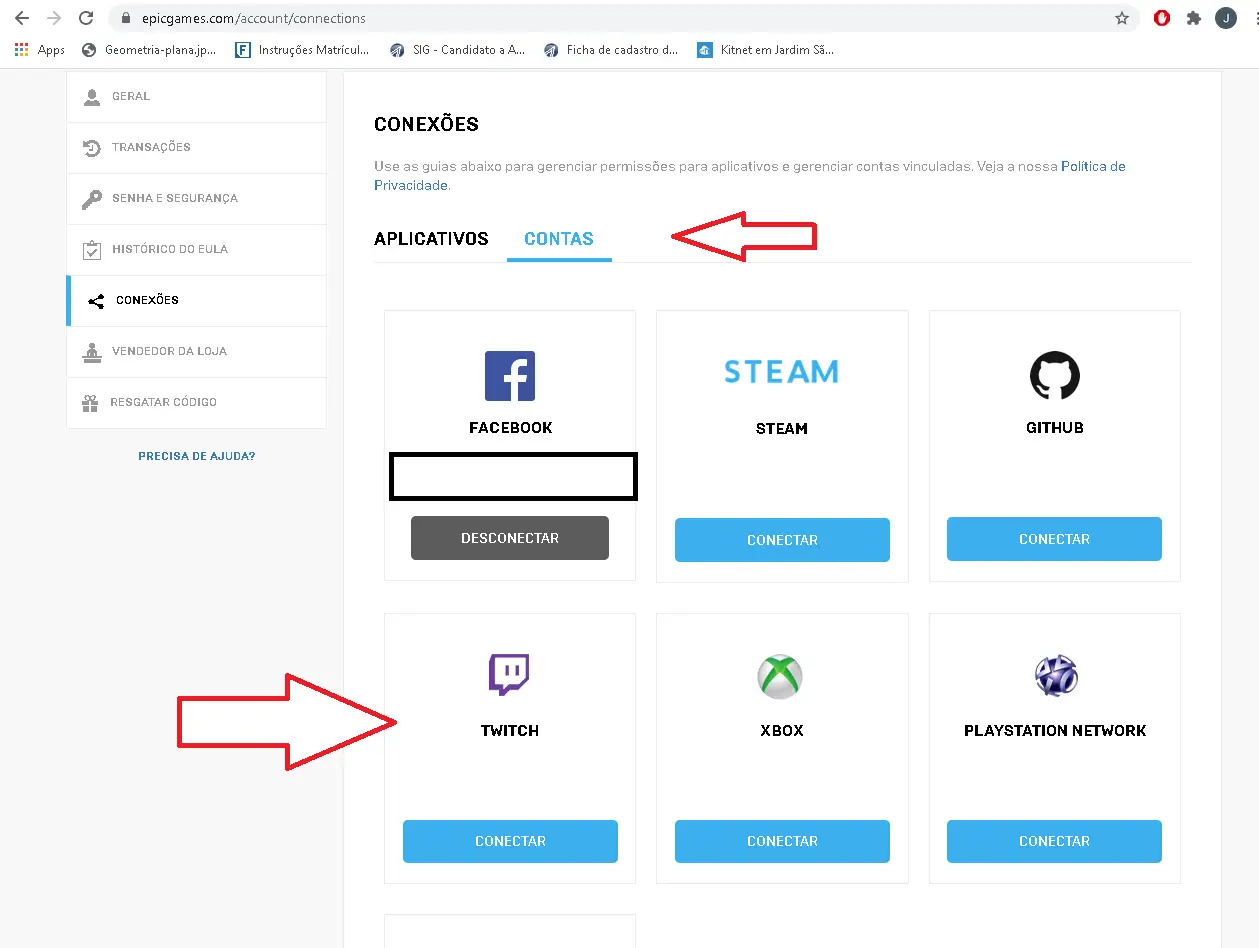The width and height of the screenshot is (1259, 948).
Task: Open the red Opera-style extension icon
Action: 1162,18
